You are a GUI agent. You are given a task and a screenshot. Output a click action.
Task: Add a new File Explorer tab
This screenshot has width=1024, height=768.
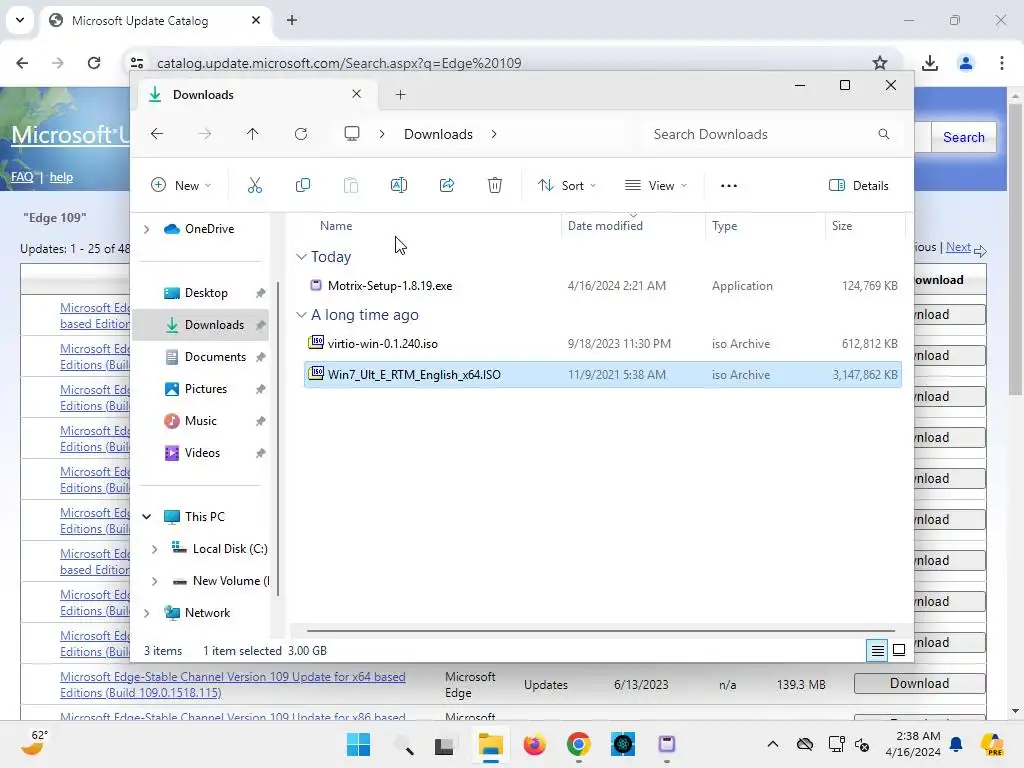point(400,95)
